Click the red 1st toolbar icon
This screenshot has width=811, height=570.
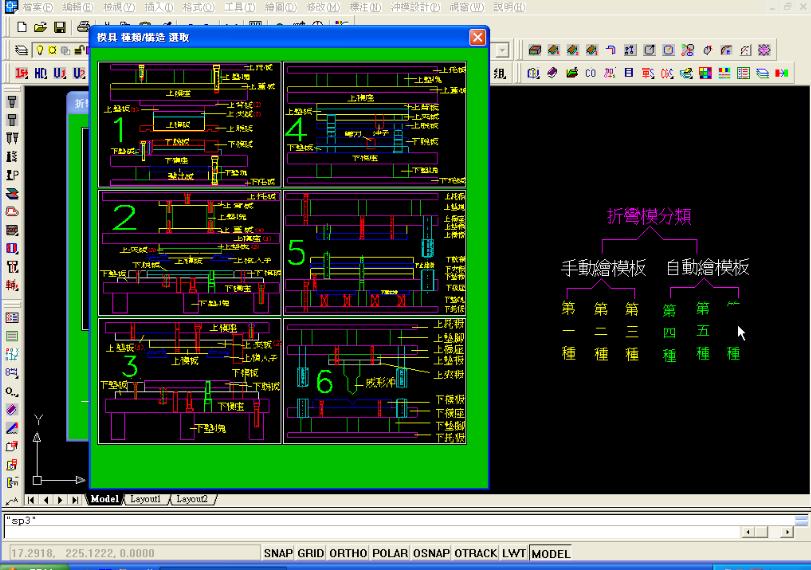21,73
